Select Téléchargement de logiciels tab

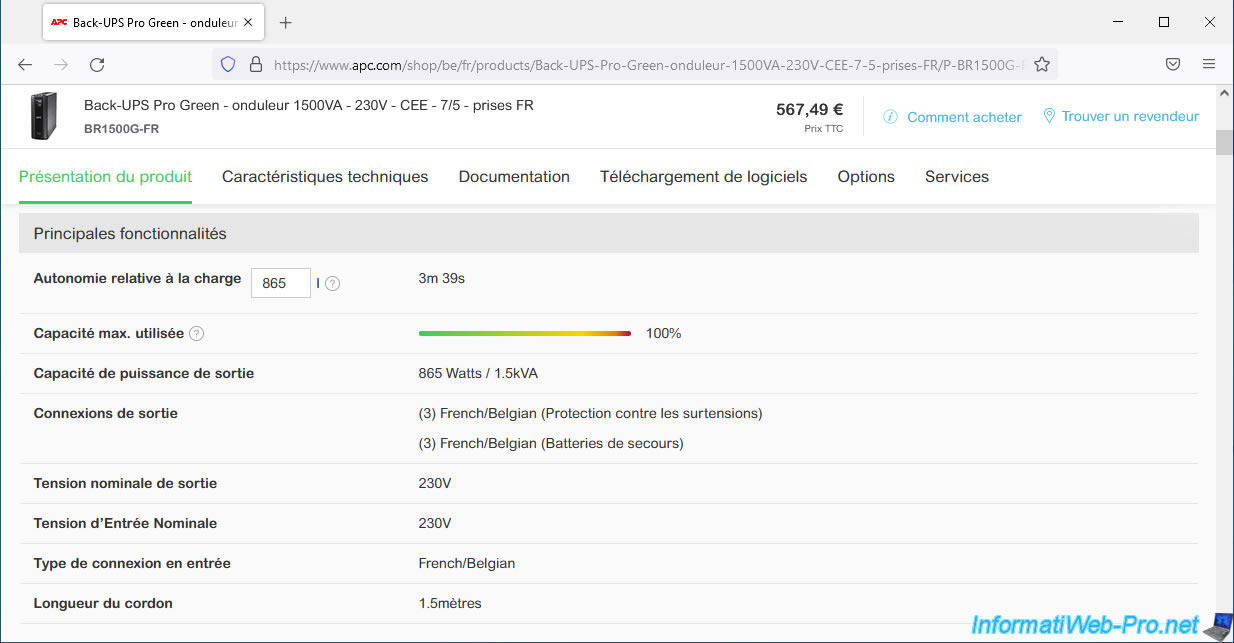(703, 177)
